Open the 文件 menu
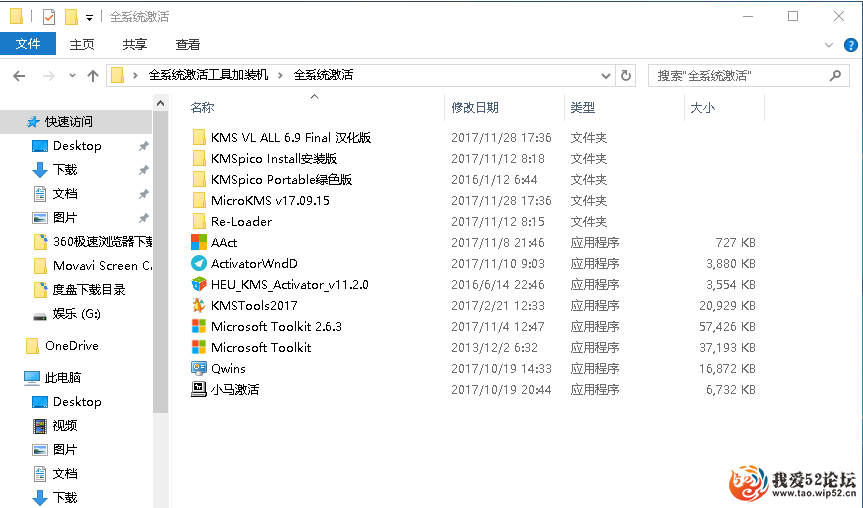This screenshot has width=863, height=508. coord(28,43)
